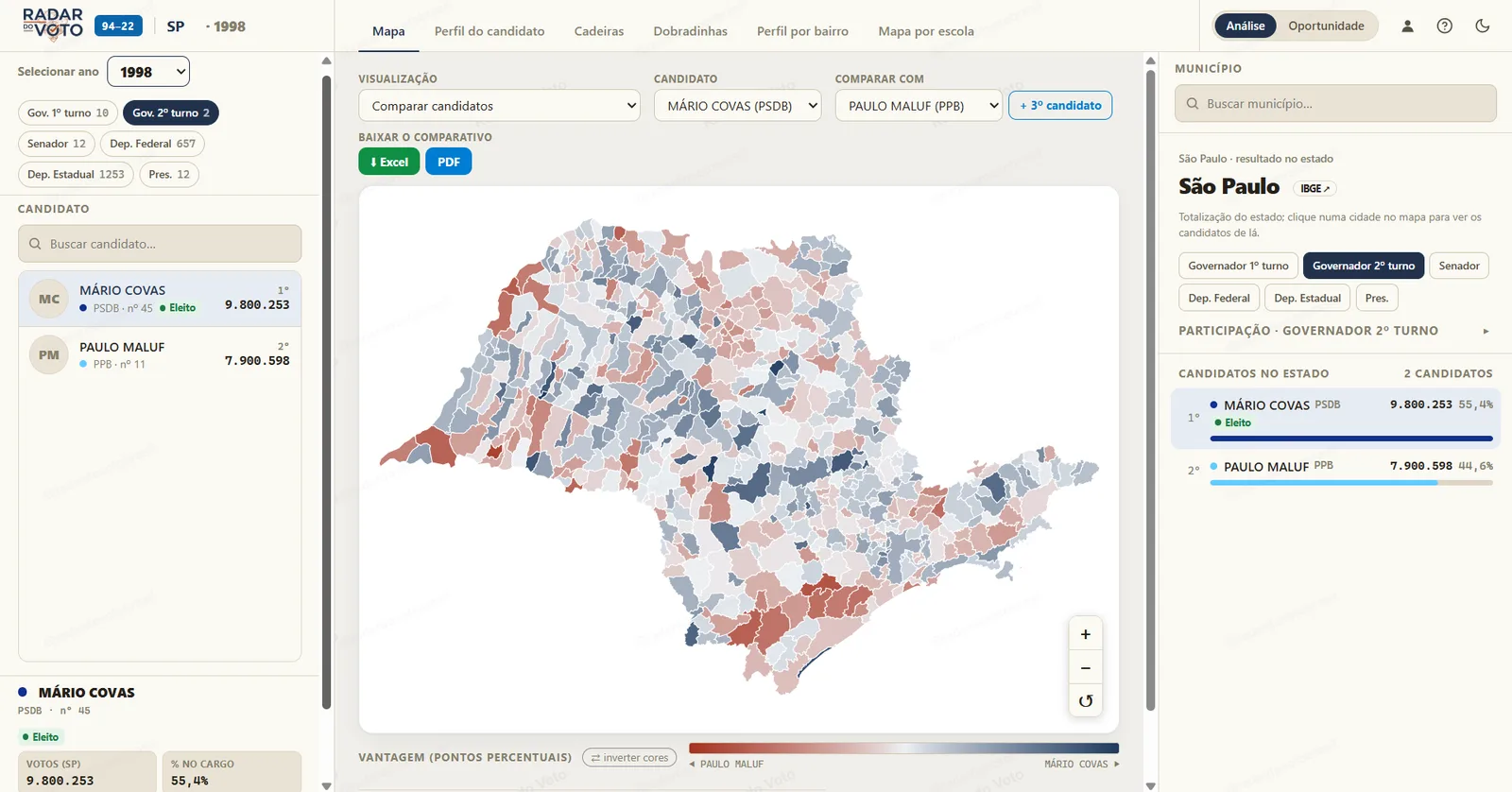Open Perfil por bairro tab
1512x792 pixels.
(802, 31)
